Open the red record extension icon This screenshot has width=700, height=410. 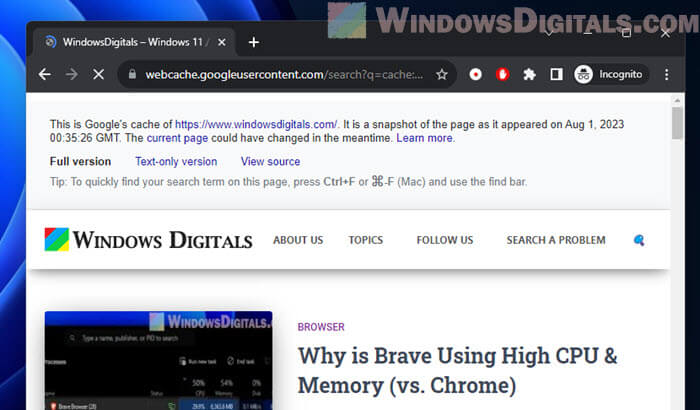point(475,74)
